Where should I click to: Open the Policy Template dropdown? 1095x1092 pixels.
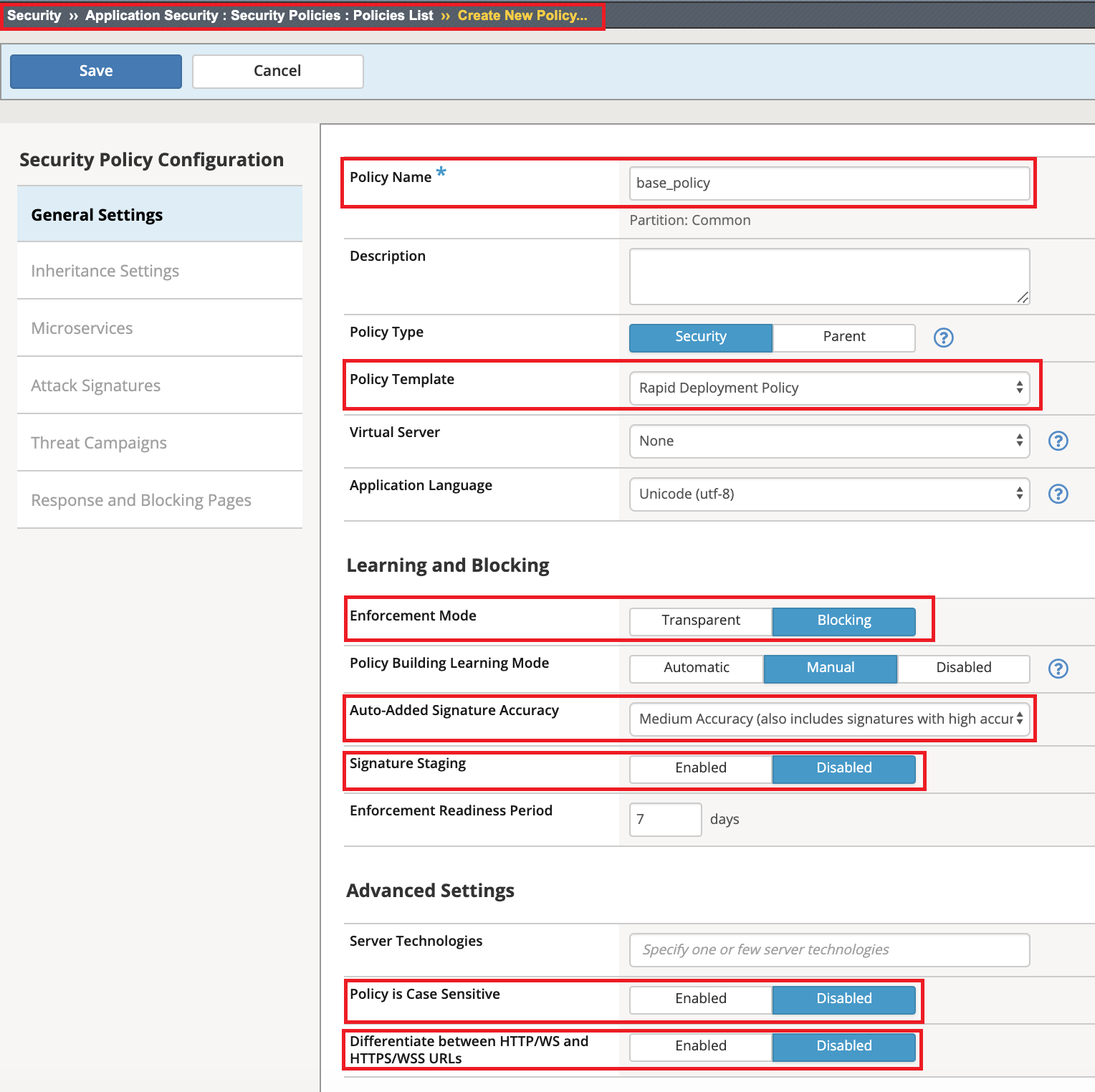[x=830, y=388]
